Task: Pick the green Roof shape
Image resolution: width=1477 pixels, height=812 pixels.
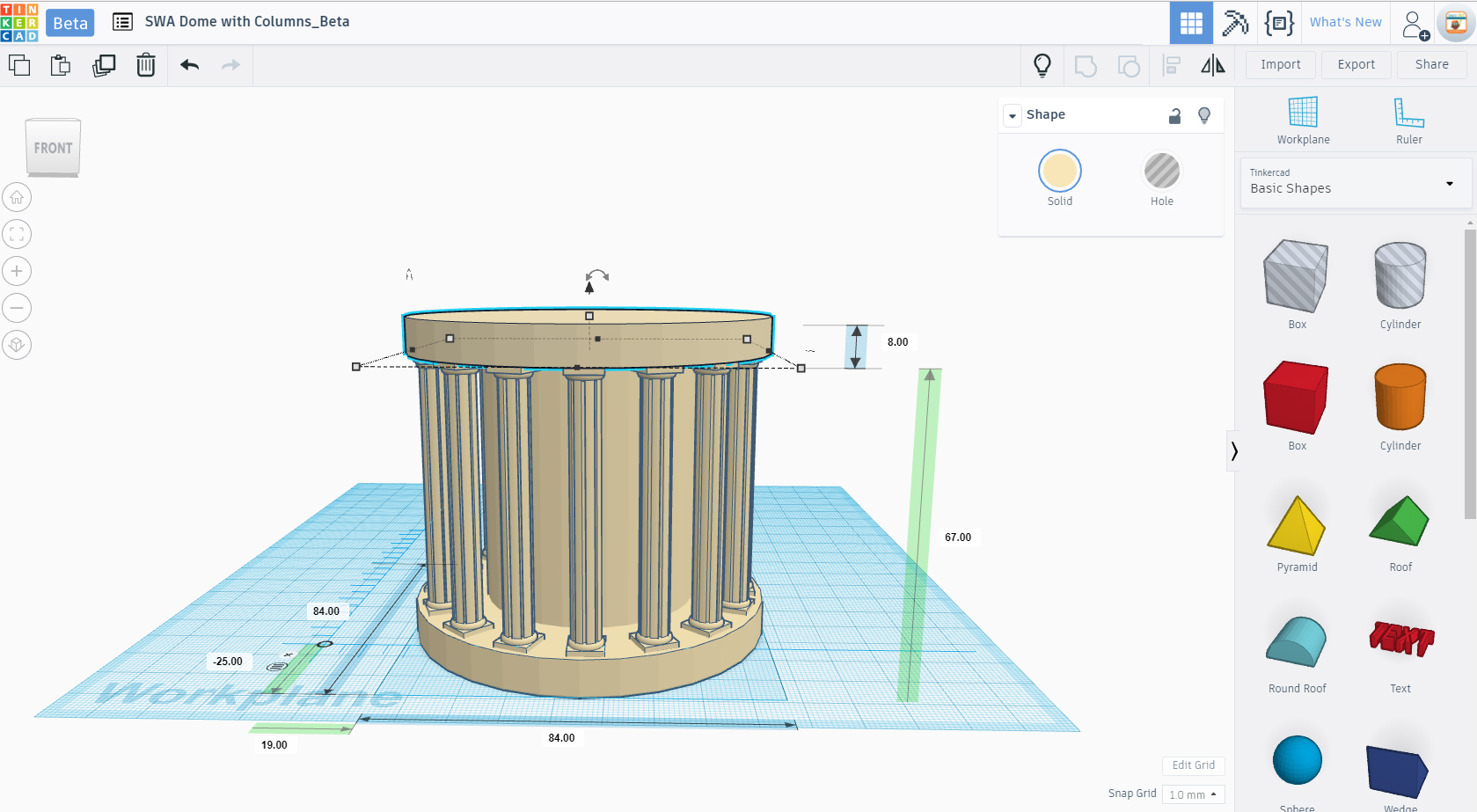Action: 1400,522
